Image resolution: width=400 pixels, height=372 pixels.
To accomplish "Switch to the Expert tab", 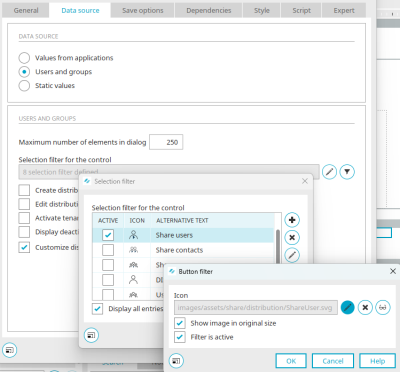I will tap(344, 10).
